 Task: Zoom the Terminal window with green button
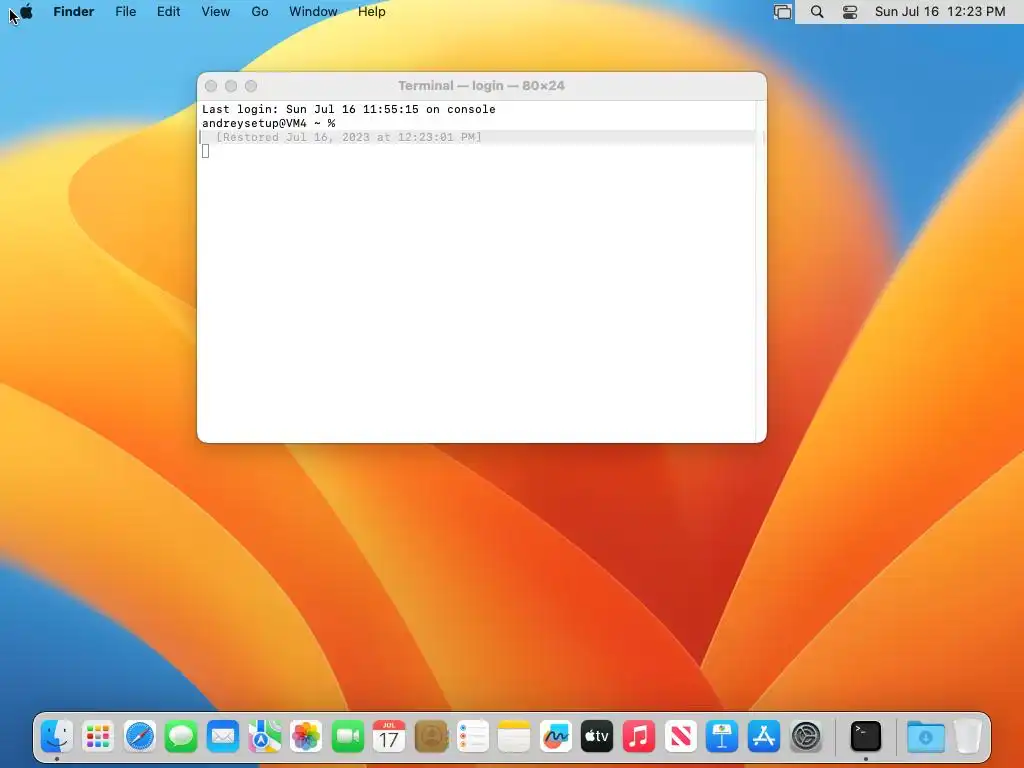pos(251,86)
